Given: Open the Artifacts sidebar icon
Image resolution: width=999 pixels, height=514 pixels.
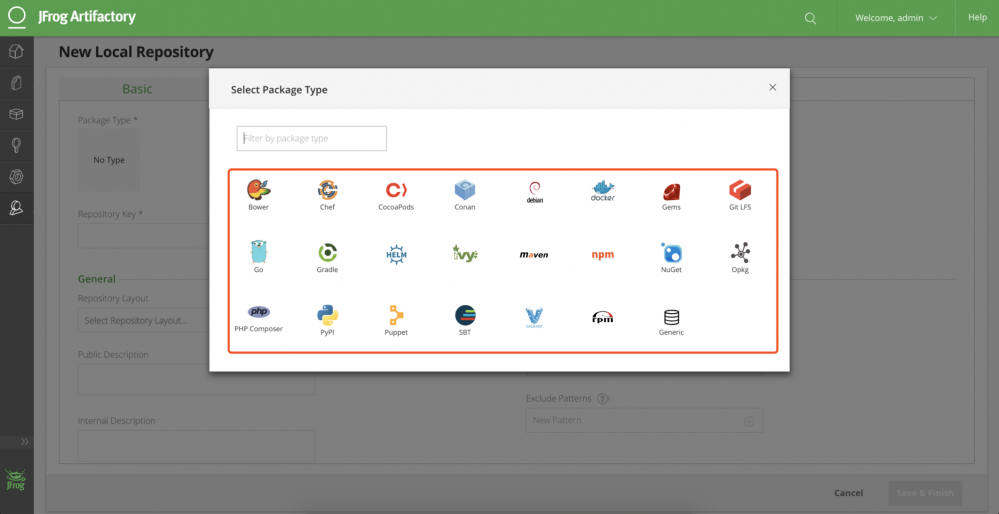Looking at the screenshot, I should tap(17, 83).
